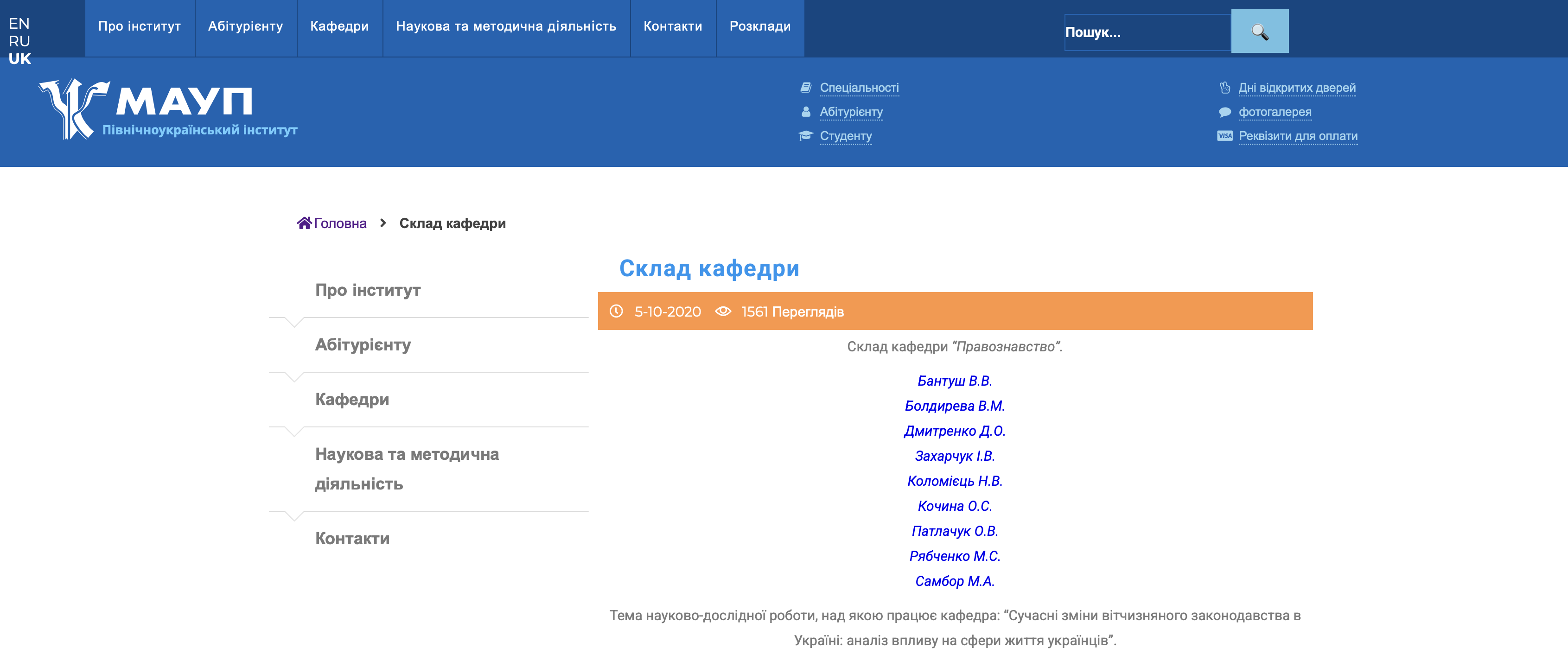This screenshot has width=1568, height=661.
Task: Follow the Головна breadcrumb link
Action: [340, 223]
